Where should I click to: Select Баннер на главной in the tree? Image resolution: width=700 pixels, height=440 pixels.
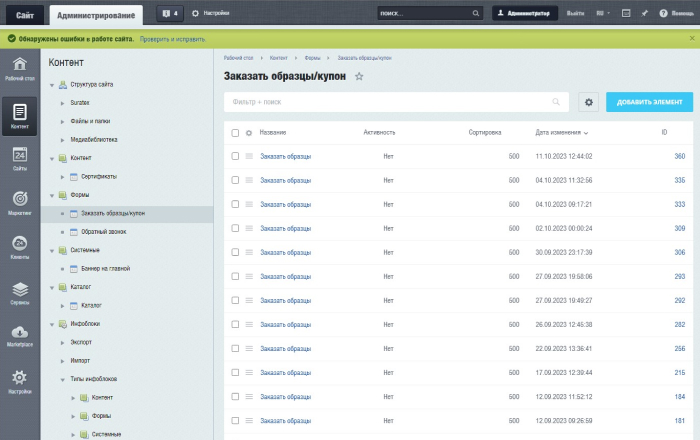tap(105, 269)
